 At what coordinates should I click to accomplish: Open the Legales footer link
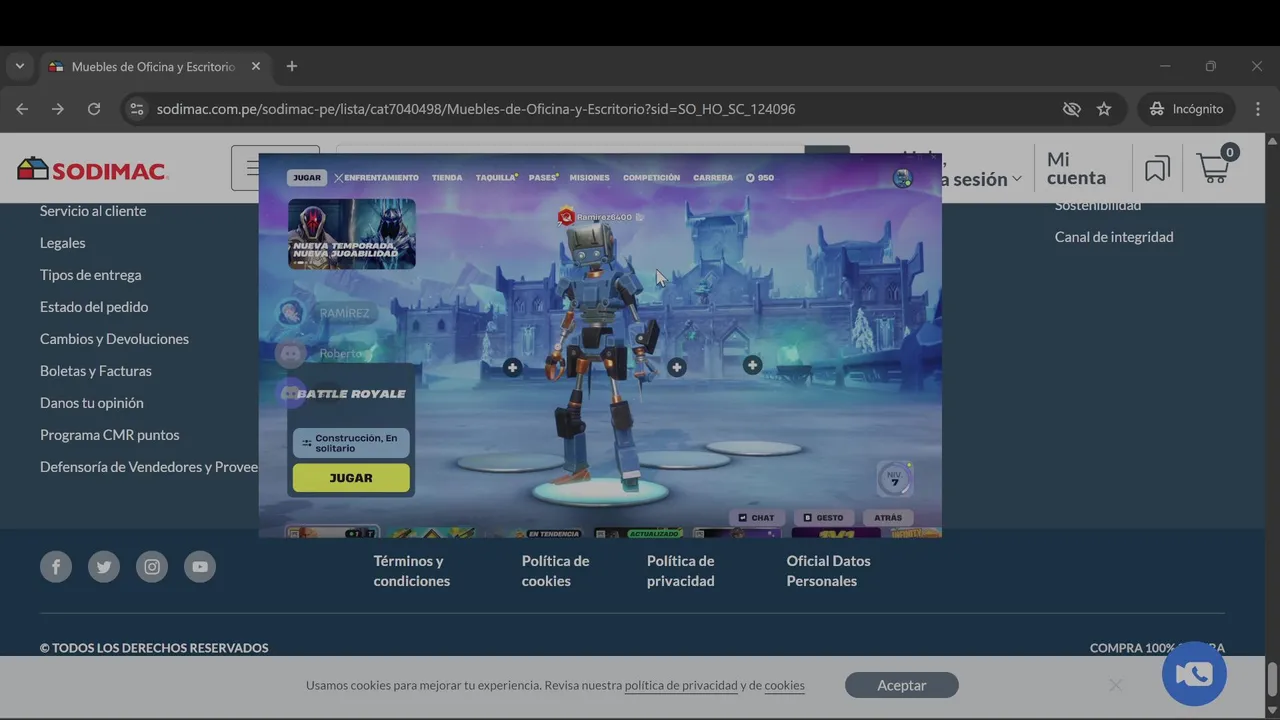pyautogui.click(x=62, y=243)
